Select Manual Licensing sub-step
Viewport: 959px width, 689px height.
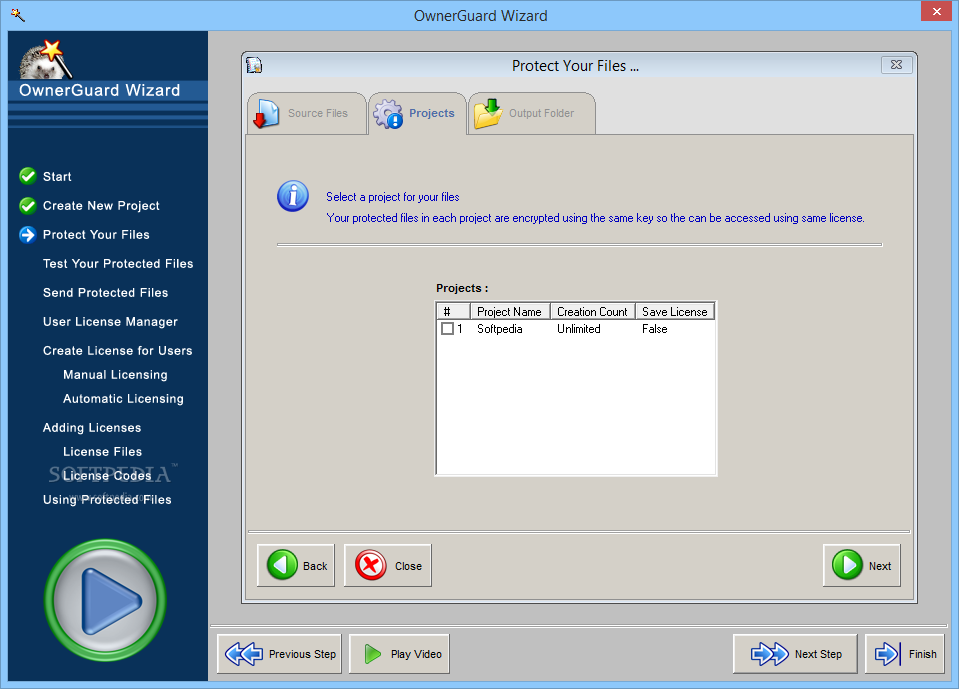(x=115, y=375)
